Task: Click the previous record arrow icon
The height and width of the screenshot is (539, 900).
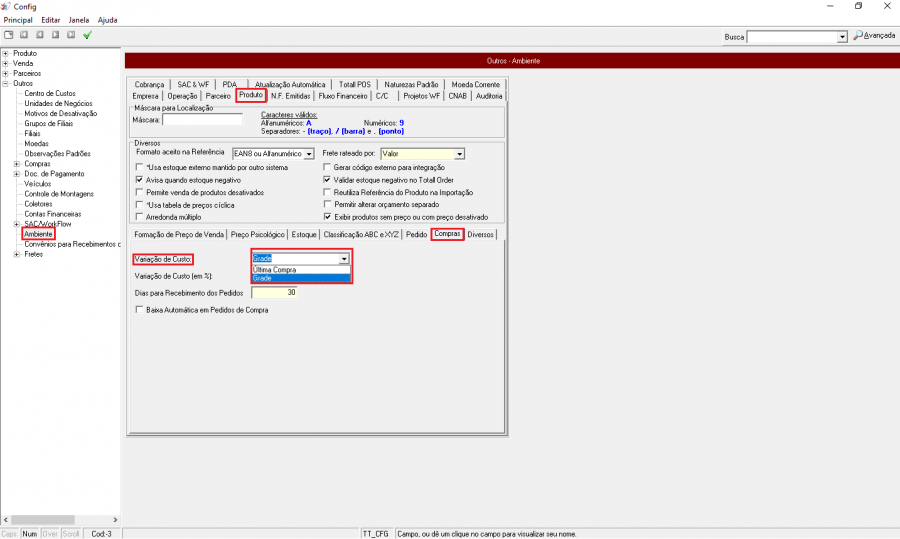Action: click(40, 35)
